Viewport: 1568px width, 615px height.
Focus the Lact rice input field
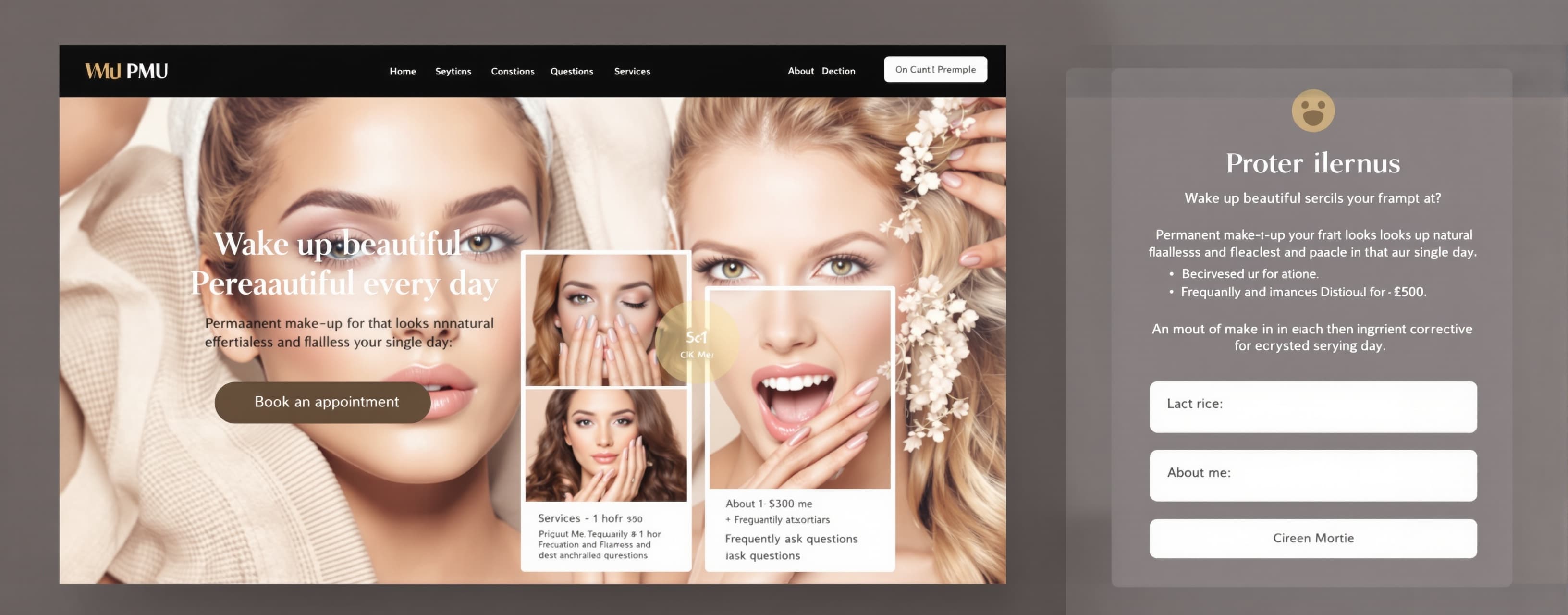coord(1313,407)
